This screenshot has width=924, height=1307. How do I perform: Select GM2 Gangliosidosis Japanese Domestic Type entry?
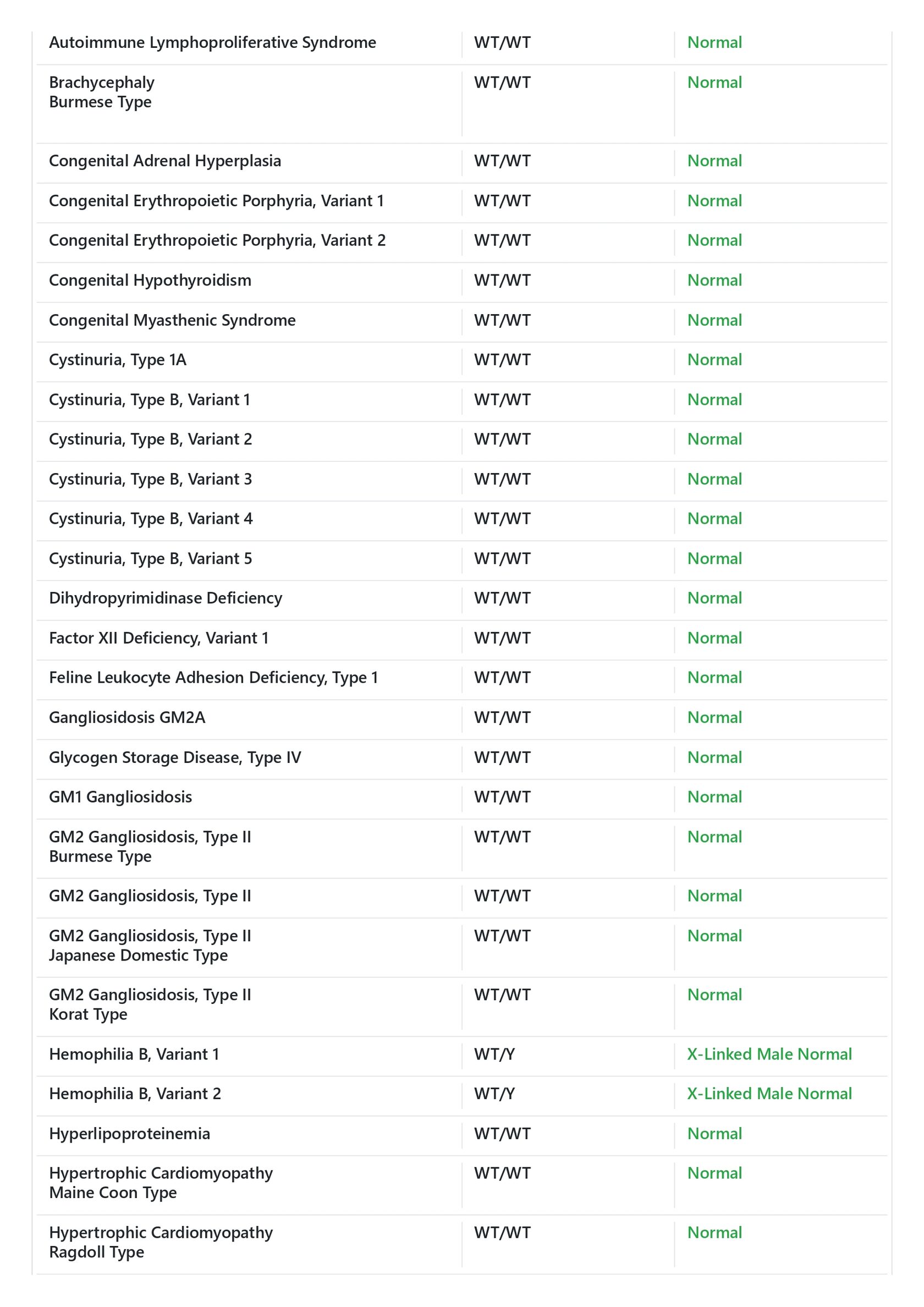(x=150, y=946)
